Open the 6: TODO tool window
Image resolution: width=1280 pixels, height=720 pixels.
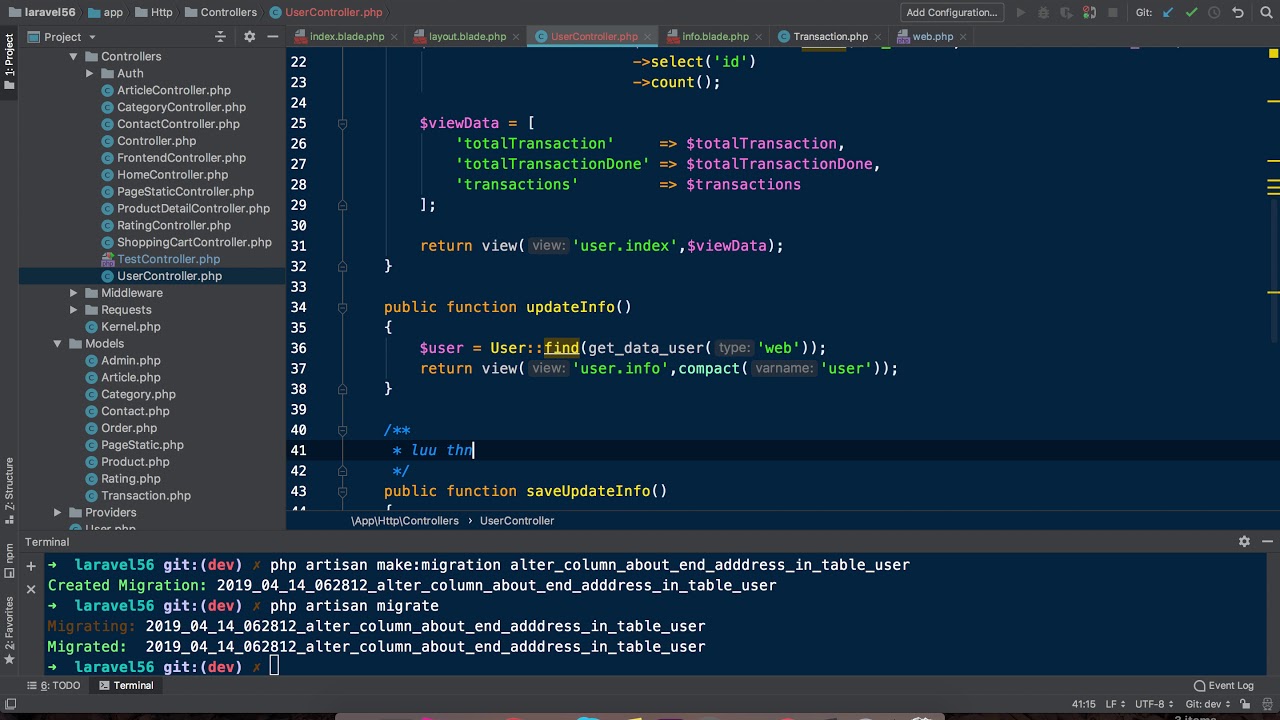point(54,686)
